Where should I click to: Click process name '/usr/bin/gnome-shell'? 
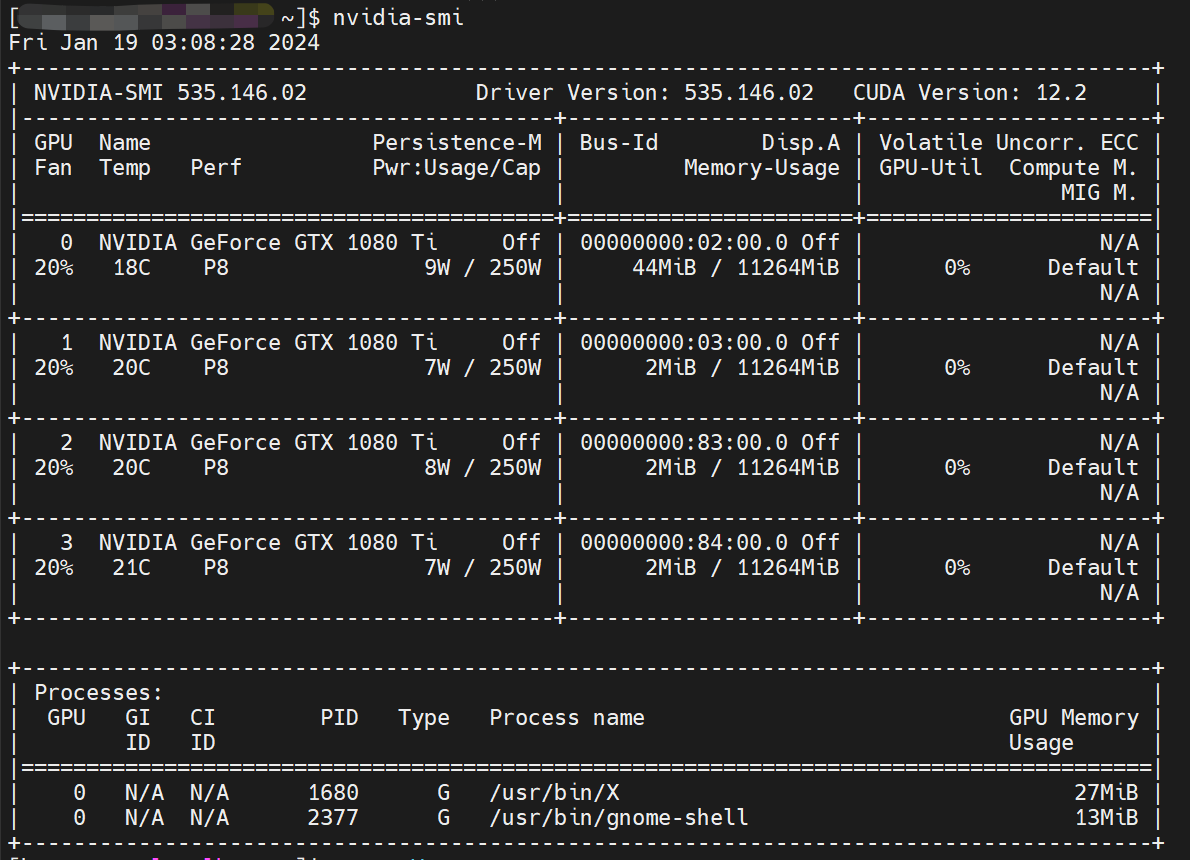click(619, 818)
